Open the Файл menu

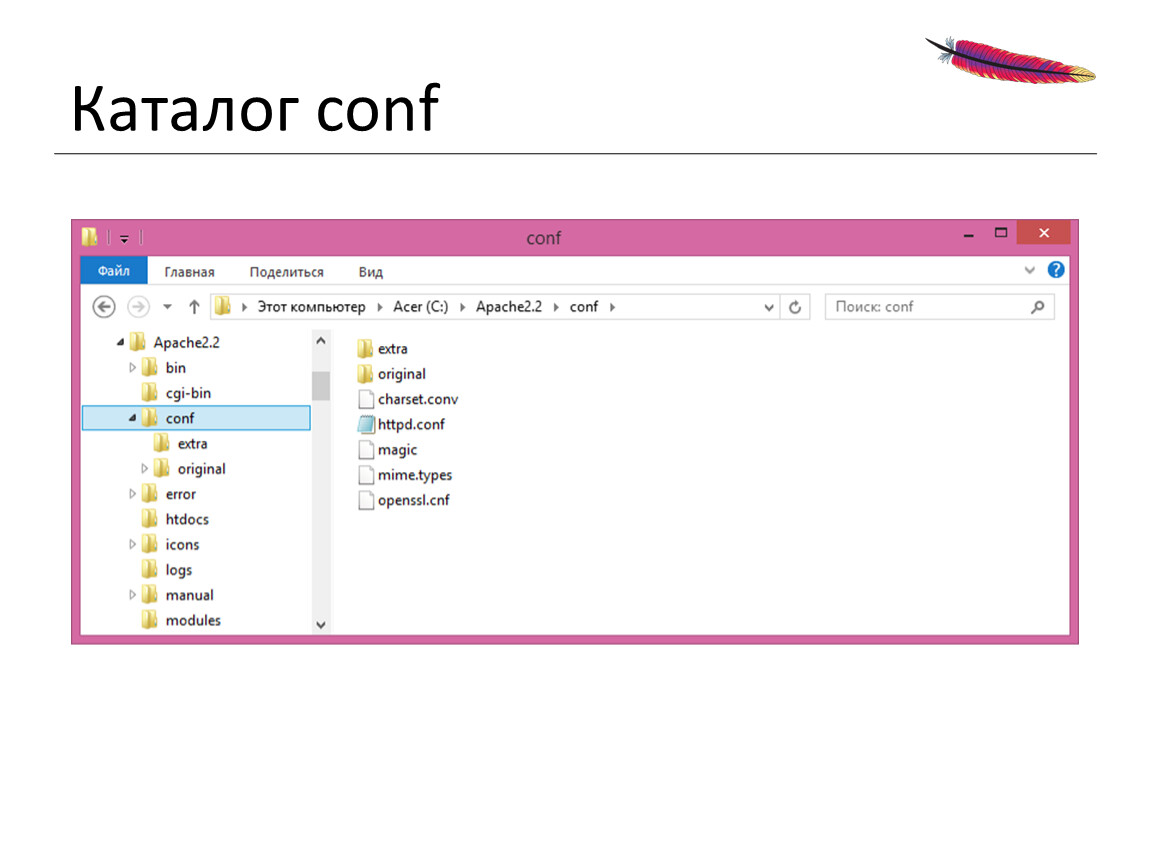(113, 271)
